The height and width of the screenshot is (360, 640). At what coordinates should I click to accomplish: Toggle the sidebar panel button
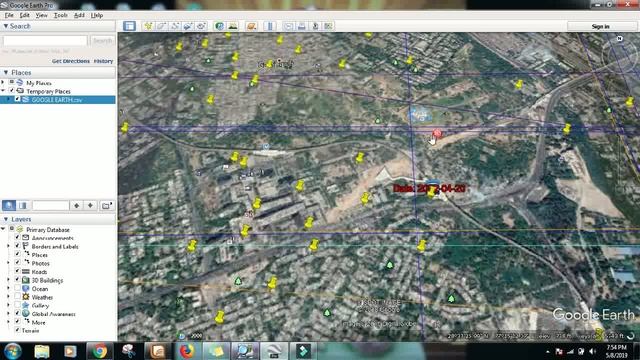(129, 26)
